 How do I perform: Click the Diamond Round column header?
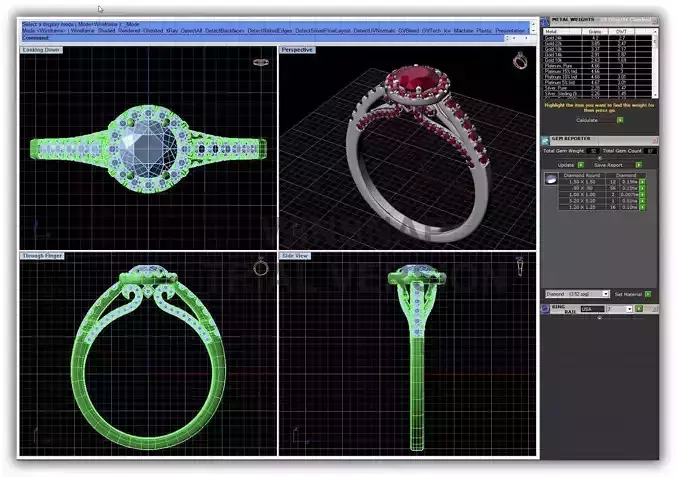582,175
